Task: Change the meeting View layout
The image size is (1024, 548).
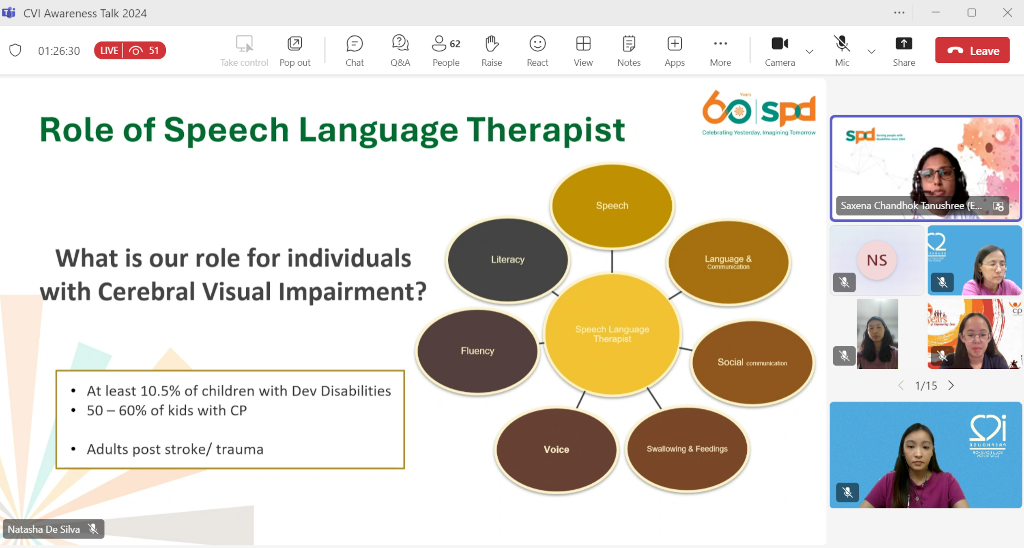Action: (x=583, y=50)
